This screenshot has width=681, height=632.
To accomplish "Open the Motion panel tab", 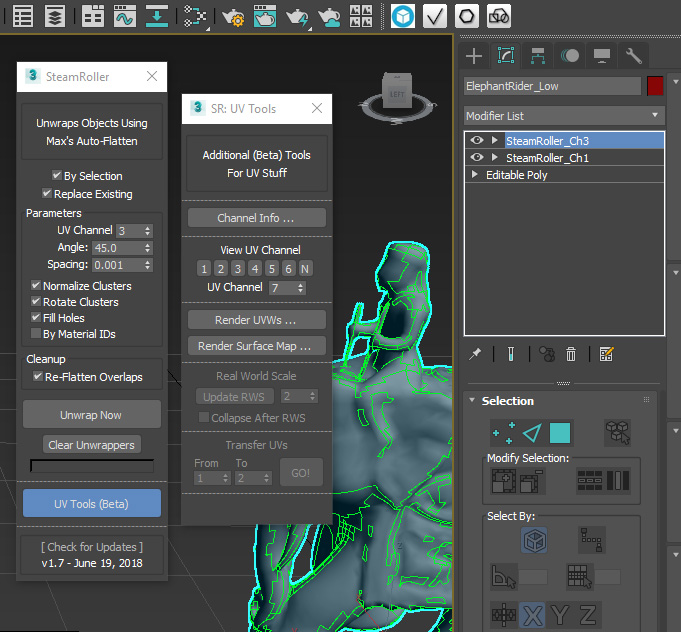I will coord(570,56).
